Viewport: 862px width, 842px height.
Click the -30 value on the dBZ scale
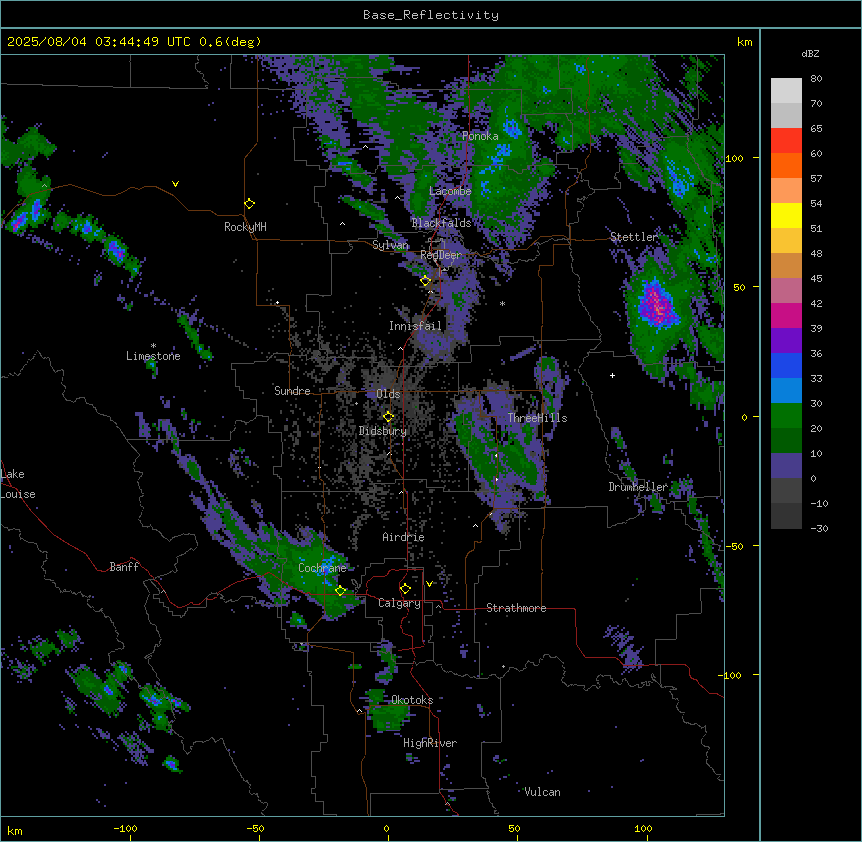[x=819, y=529]
